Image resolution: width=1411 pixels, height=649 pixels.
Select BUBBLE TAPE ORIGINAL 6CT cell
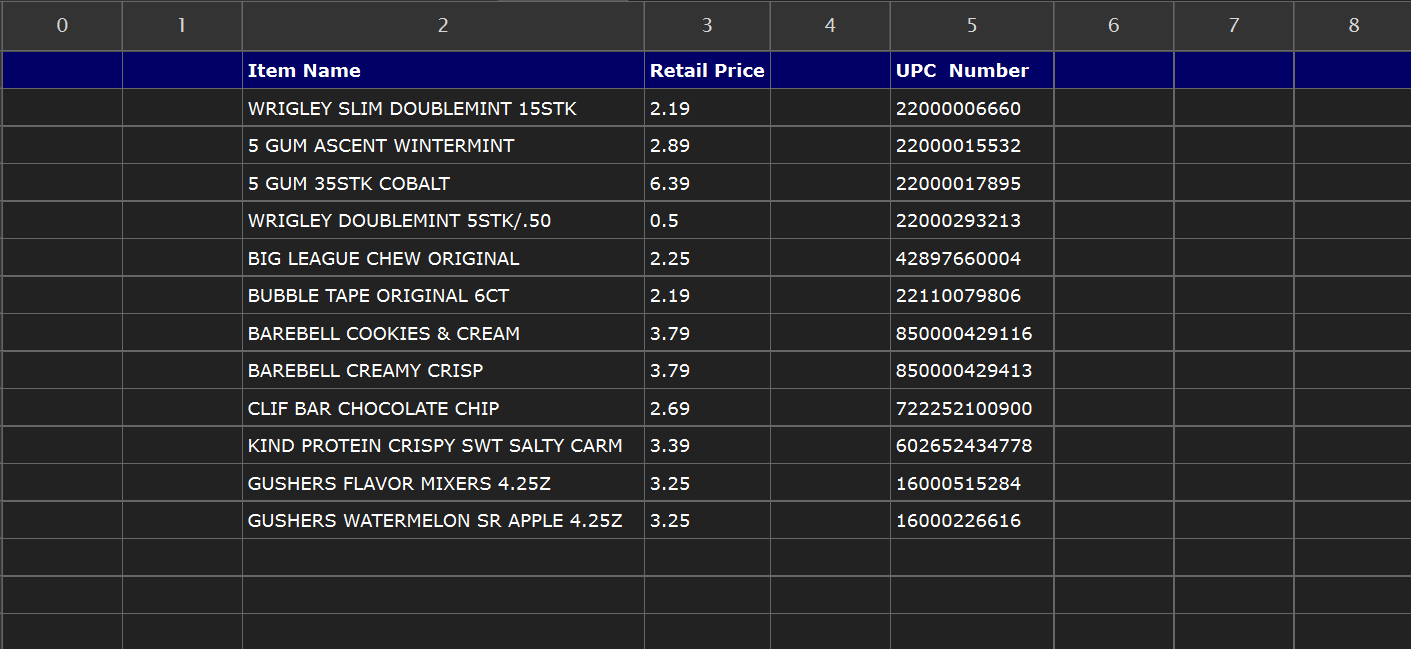tap(443, 296)
